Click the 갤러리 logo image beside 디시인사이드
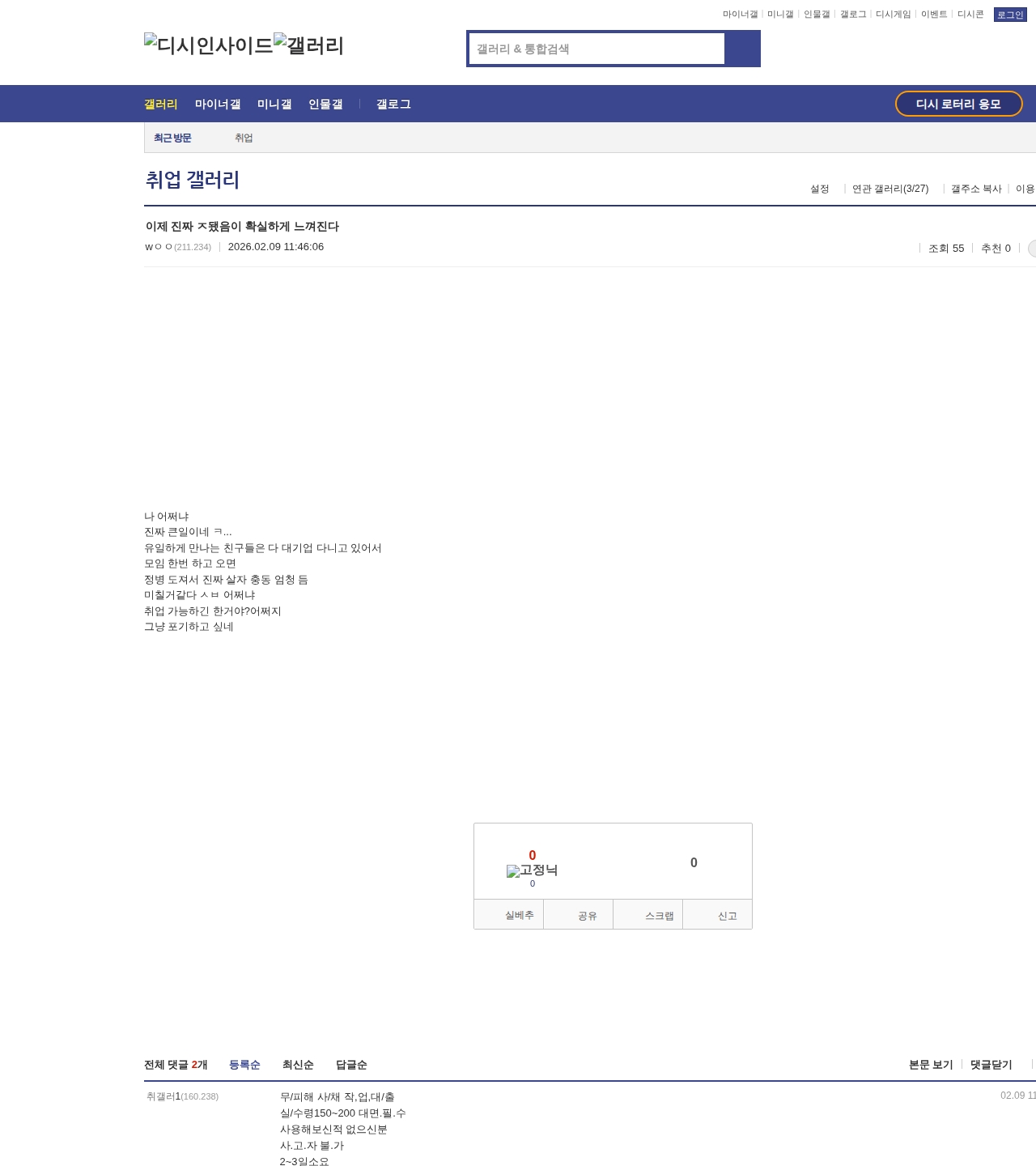 click(309, 45)
